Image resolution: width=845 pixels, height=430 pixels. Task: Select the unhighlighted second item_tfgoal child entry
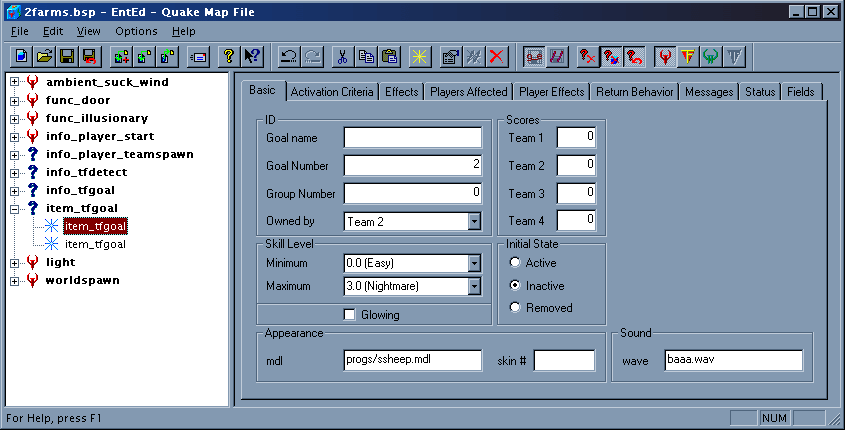pyautogui.click(x=95, y=245)
